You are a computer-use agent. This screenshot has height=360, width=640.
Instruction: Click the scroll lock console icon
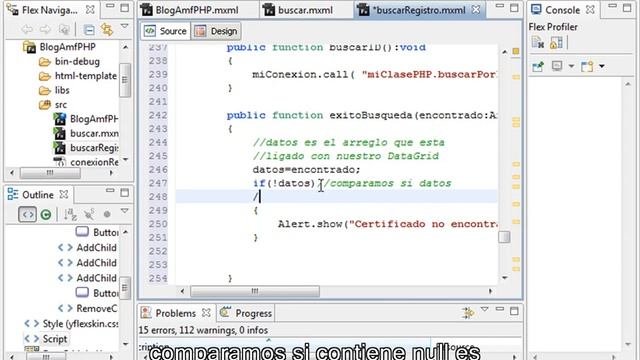pyautogui.click(x=556, y=43)
